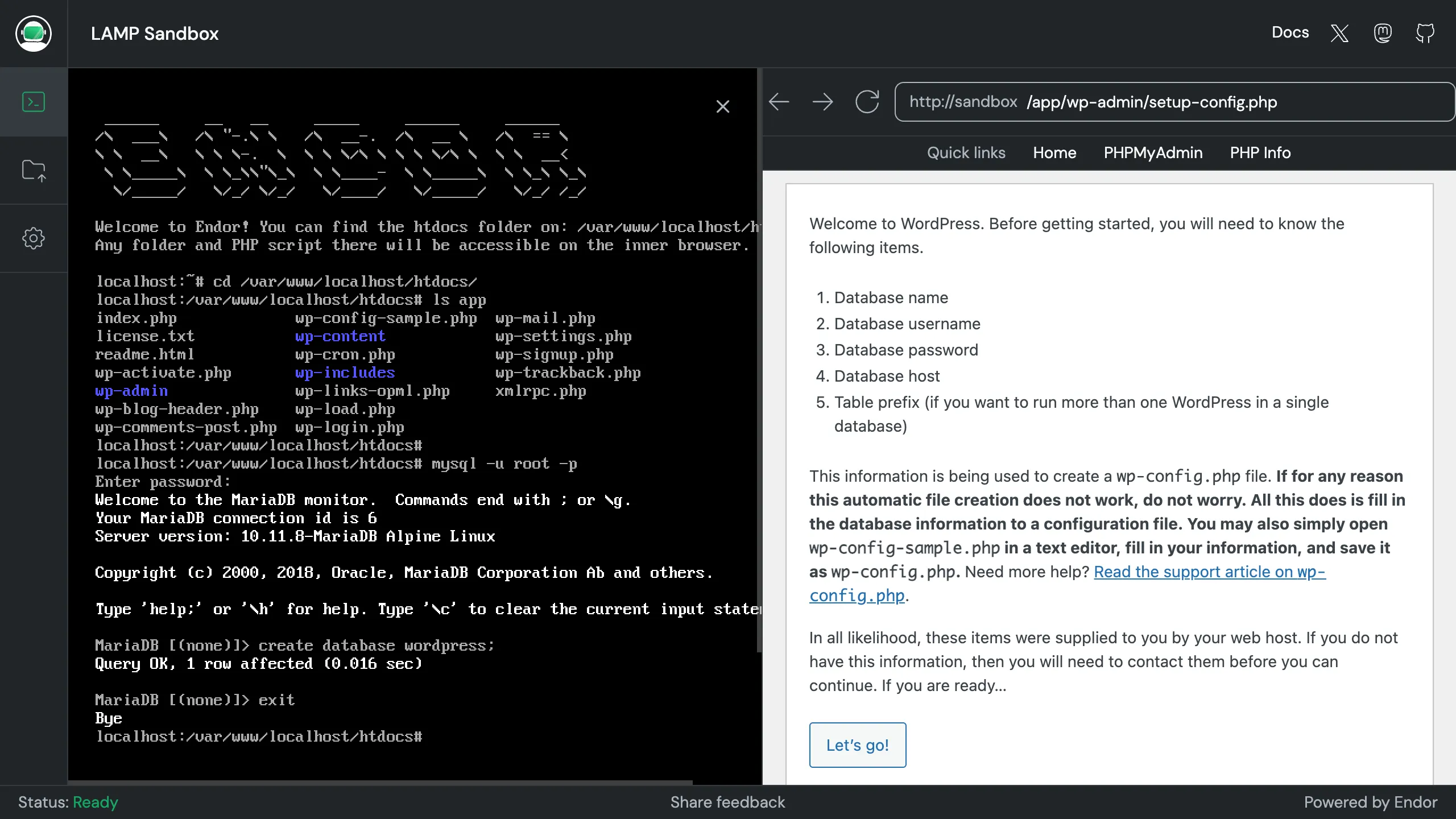The width and height of the screenshot is (1456, 819).
Task: Click the Share feedback link
Action: (727, 802)
